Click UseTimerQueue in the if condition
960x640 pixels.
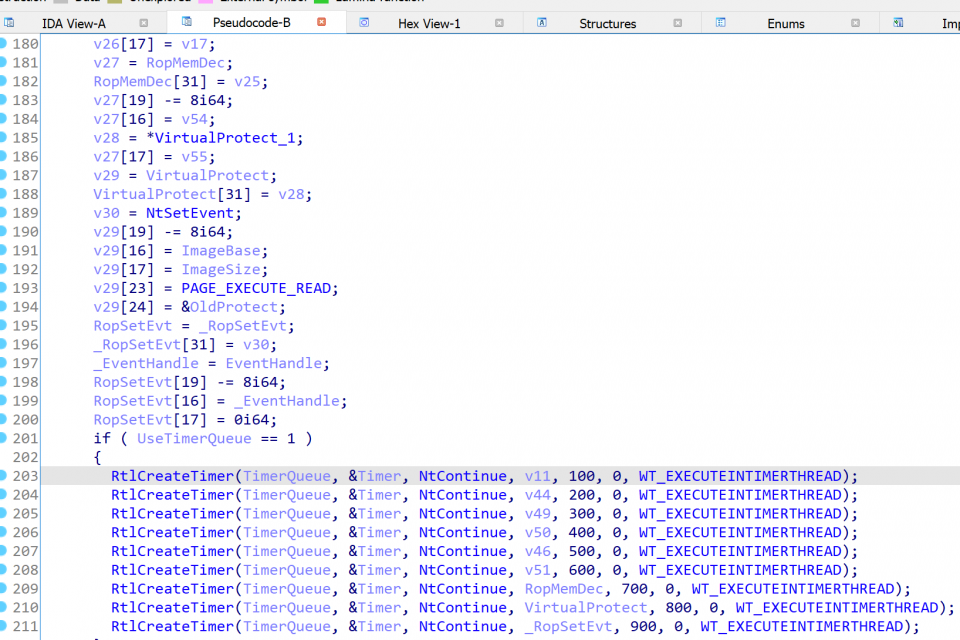pos(194,439)
